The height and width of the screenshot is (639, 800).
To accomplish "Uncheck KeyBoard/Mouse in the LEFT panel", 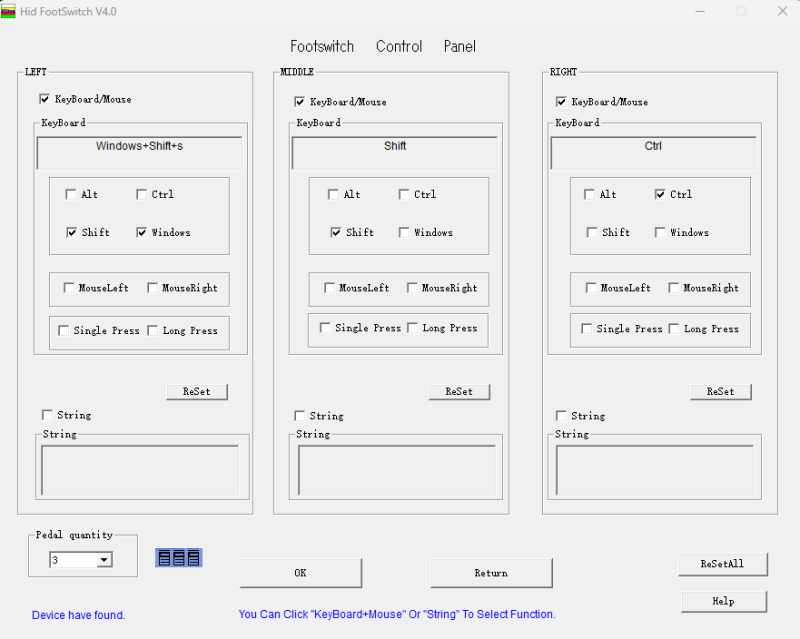I will (x=44, y=99).
